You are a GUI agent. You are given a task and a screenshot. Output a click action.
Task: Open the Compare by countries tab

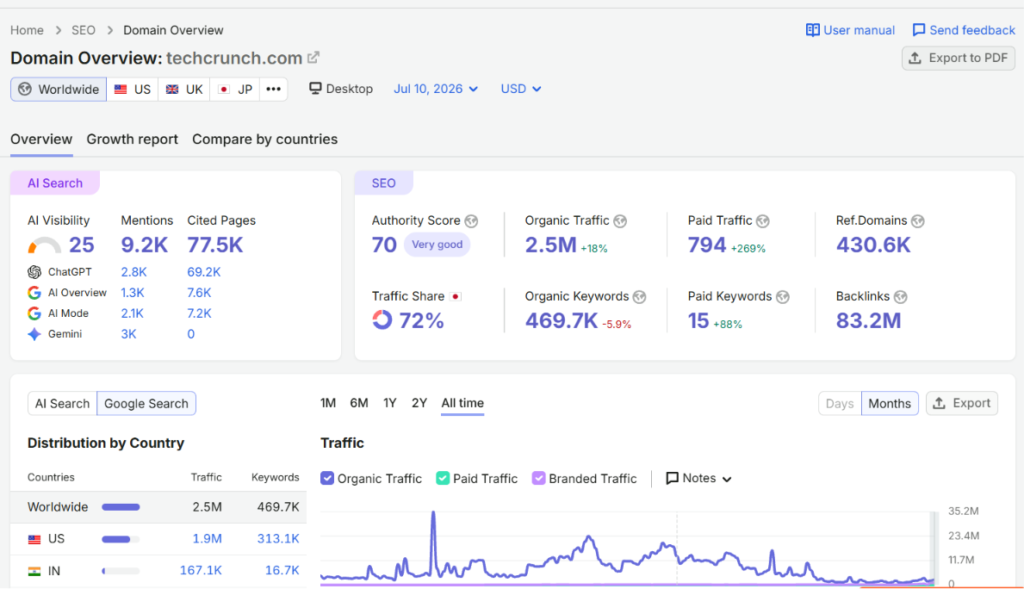tap(264, 139)
